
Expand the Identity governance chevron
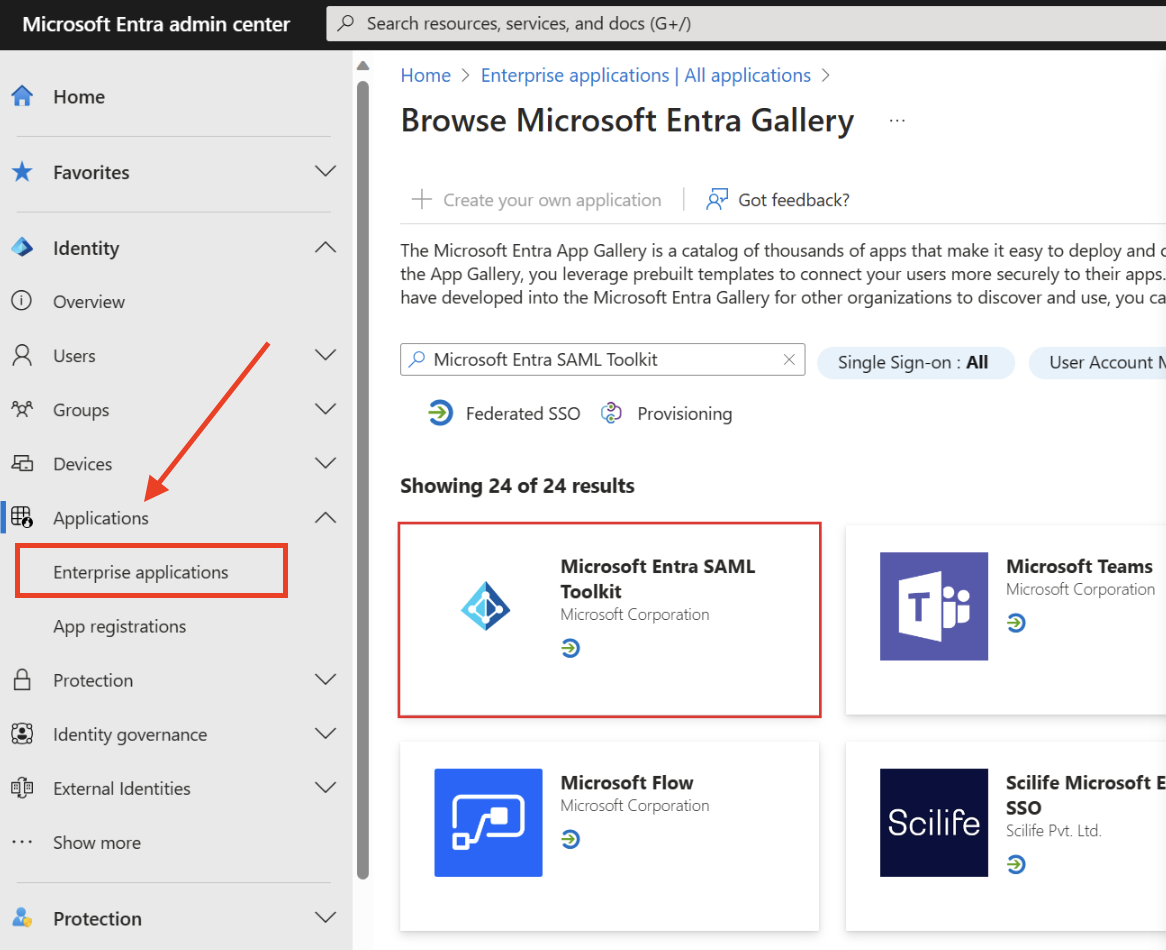(325, 734)
